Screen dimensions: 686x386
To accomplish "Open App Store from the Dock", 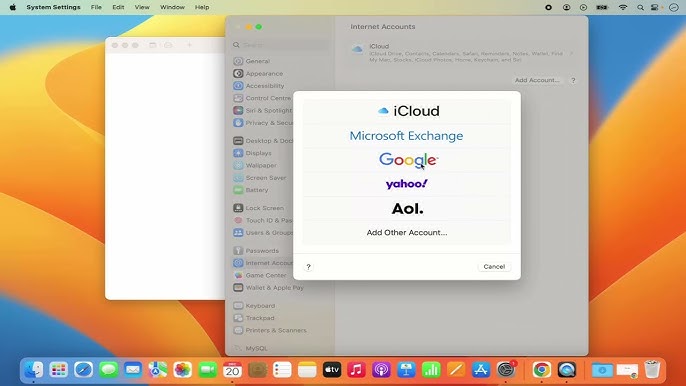I will (481, 370).
